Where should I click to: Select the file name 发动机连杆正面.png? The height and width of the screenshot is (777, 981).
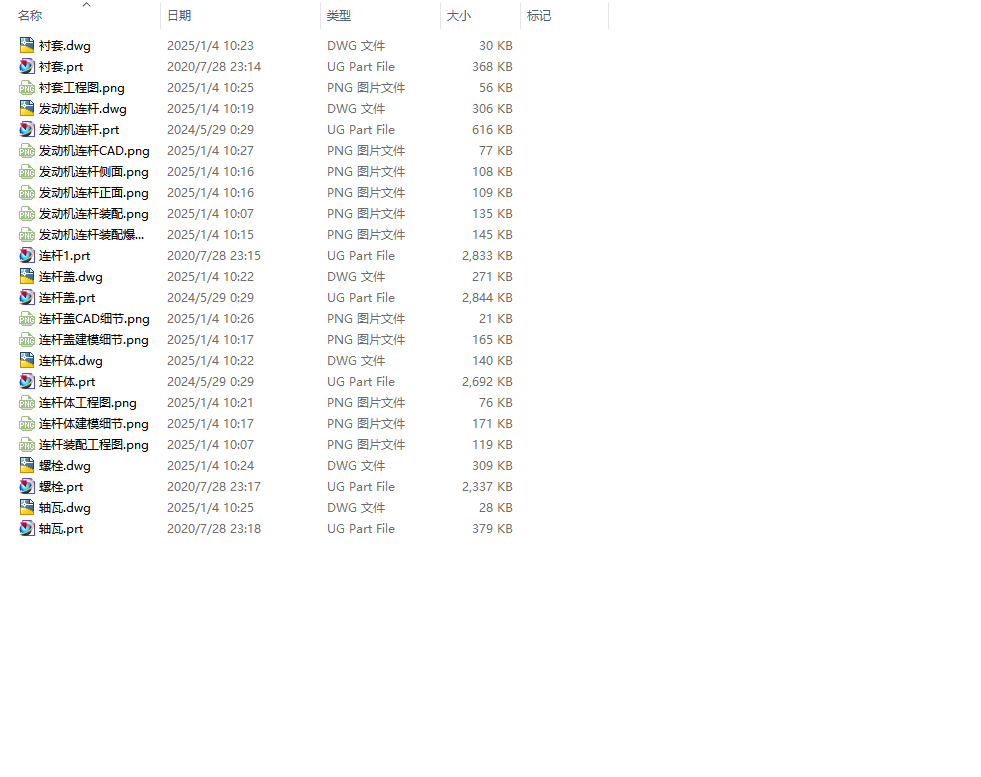[94, 193]
